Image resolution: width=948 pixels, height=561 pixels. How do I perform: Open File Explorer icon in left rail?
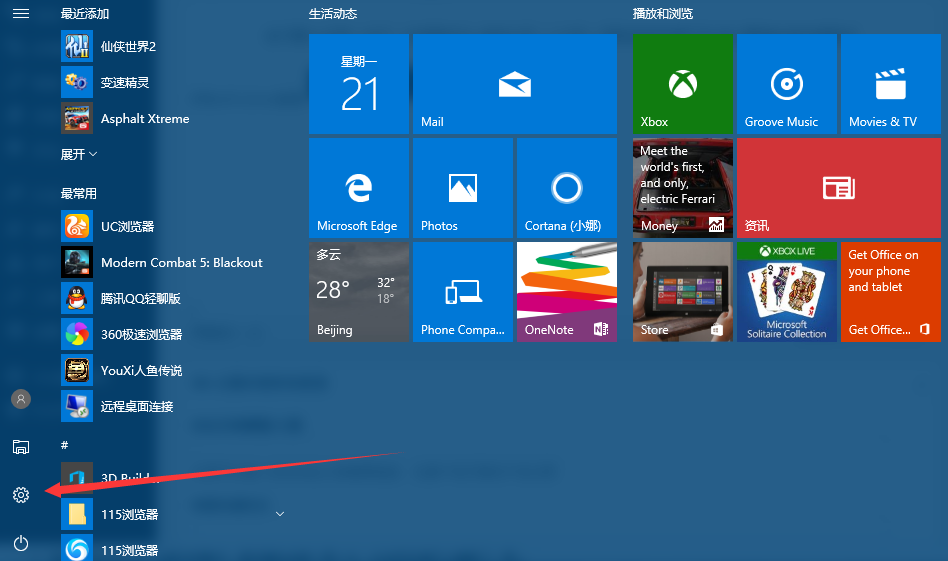pos(21,447)
